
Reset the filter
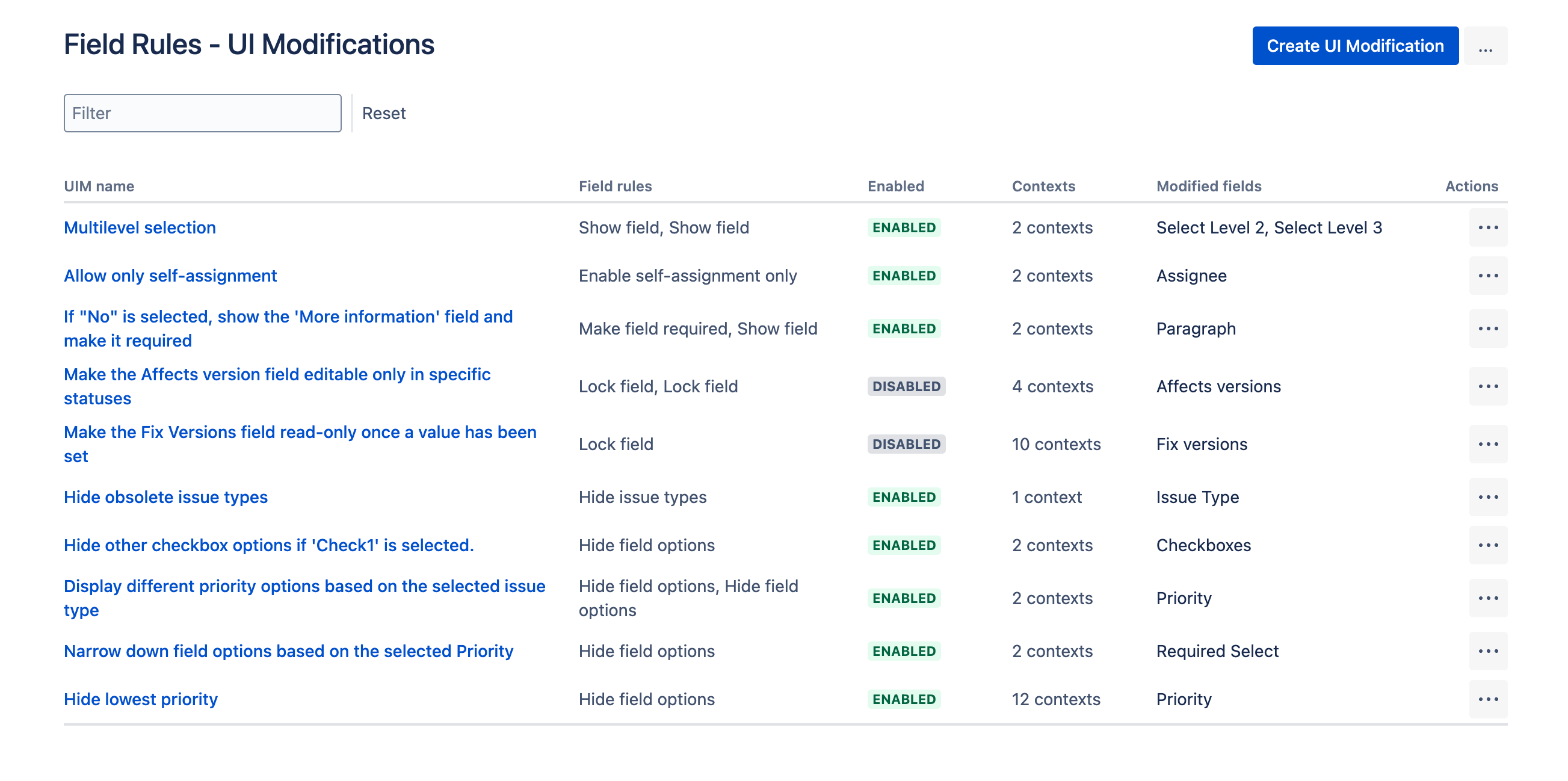tap(383, 114)
